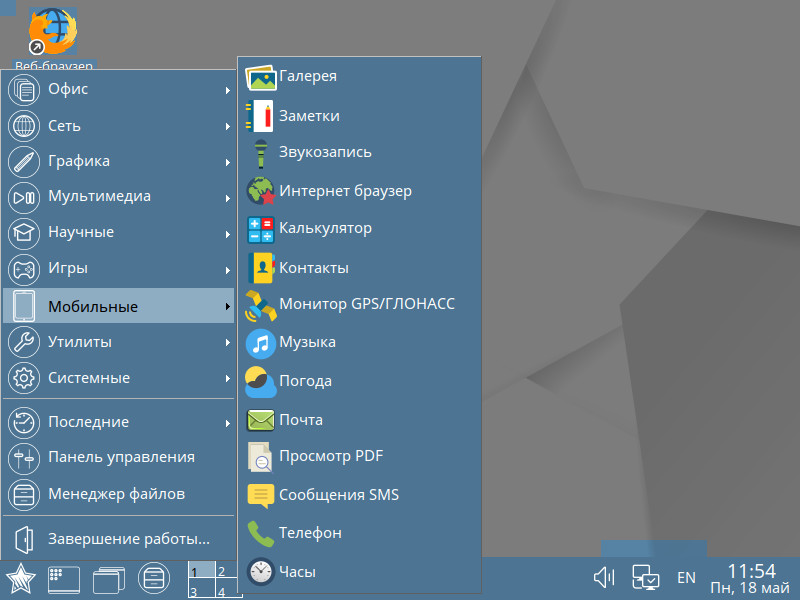The image size is (800, 600).
Task: Click the Монитор GPS/ГЛОНАСС label text
Action: tap(367, 304)
